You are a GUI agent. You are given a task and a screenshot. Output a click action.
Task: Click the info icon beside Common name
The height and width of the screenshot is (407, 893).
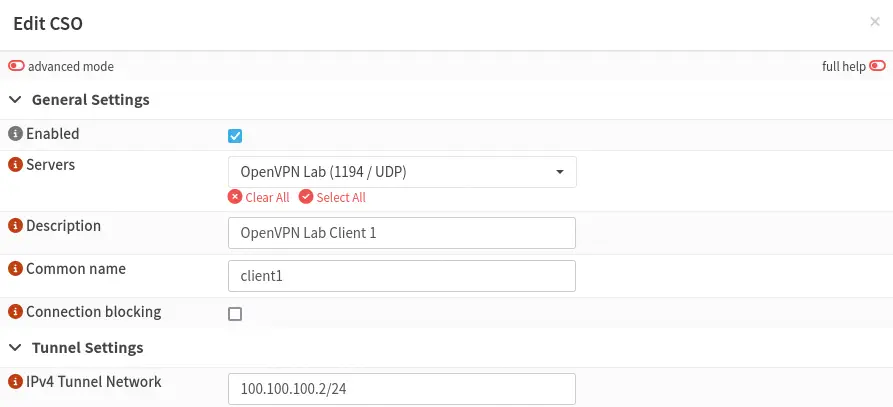(x=15, y=269)
